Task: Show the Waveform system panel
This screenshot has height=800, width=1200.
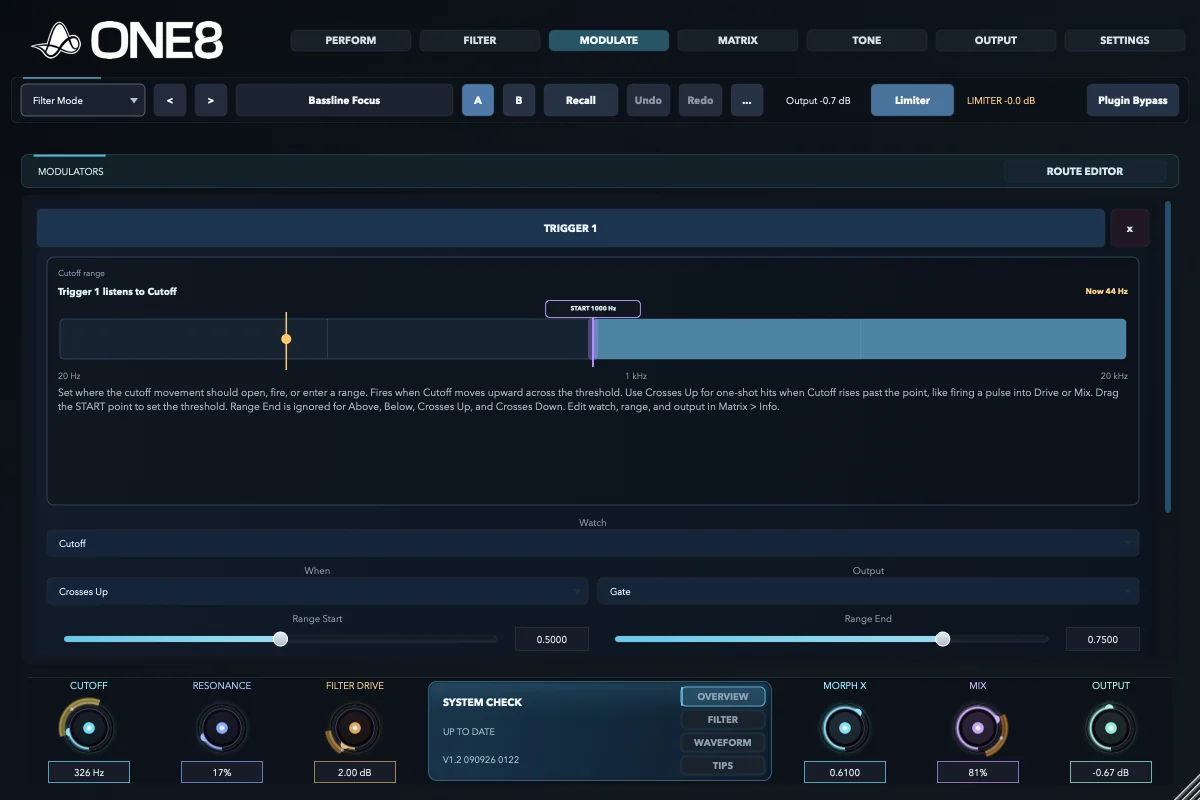Action: 723,742
